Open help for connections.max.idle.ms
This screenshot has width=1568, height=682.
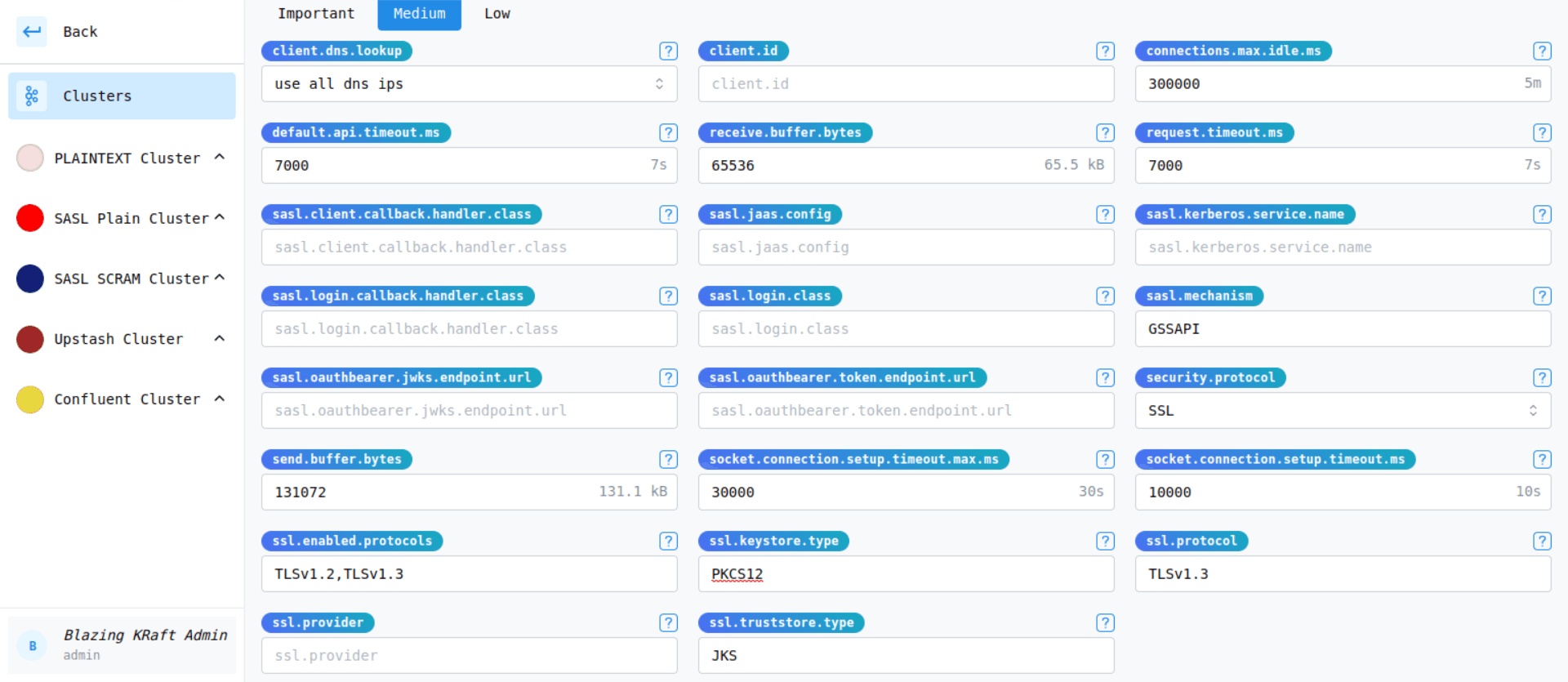click(1542, 51)
